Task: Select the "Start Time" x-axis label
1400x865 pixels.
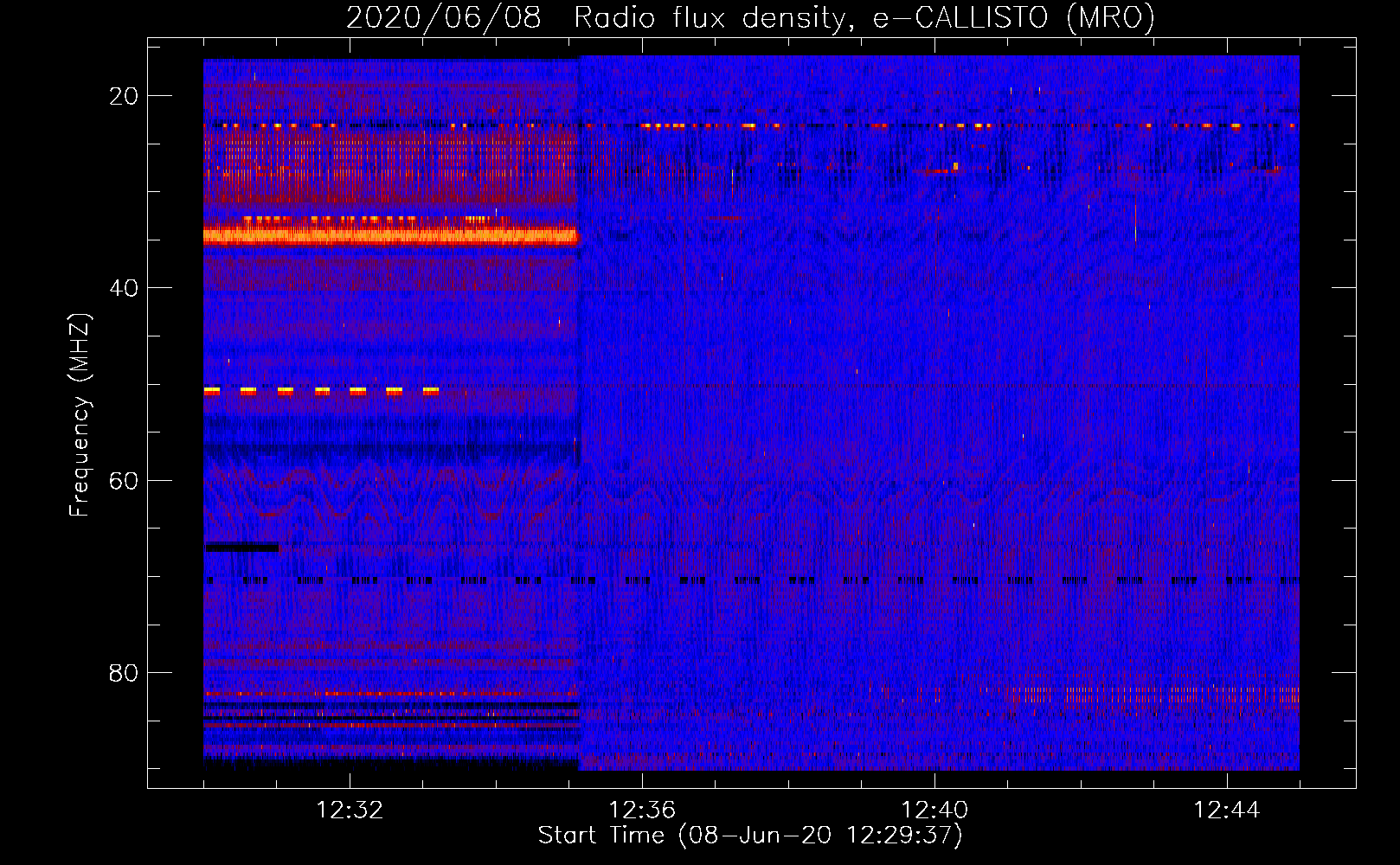Action: click(749, 835)
